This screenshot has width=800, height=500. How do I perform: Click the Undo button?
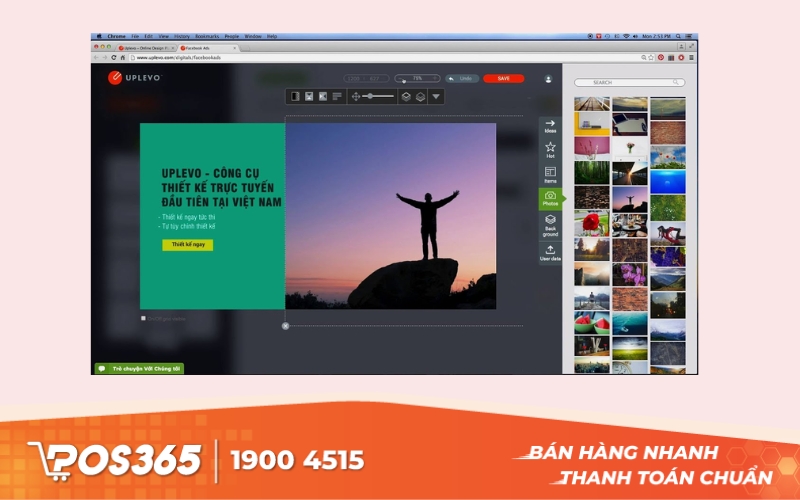coord(462,79)
